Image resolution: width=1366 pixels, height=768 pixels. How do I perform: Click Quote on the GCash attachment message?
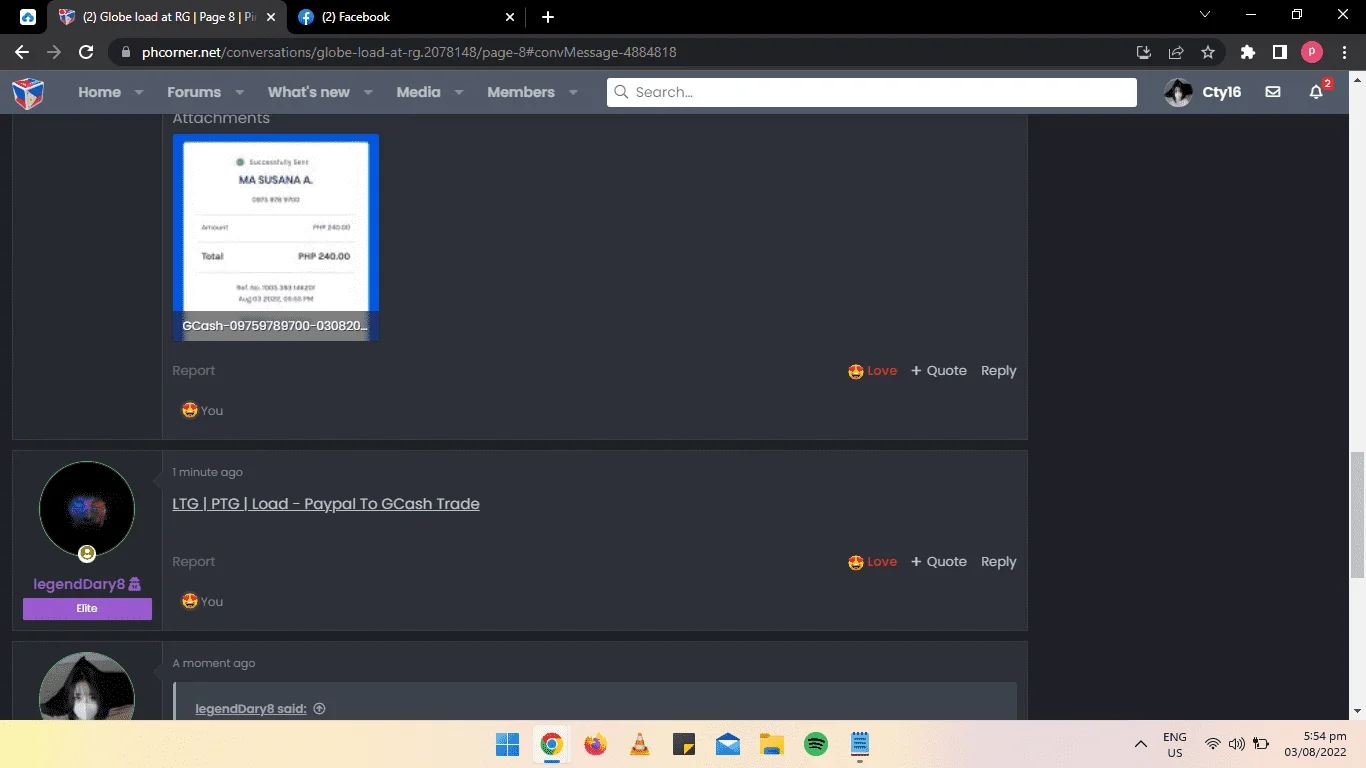[x=939, y=371]
